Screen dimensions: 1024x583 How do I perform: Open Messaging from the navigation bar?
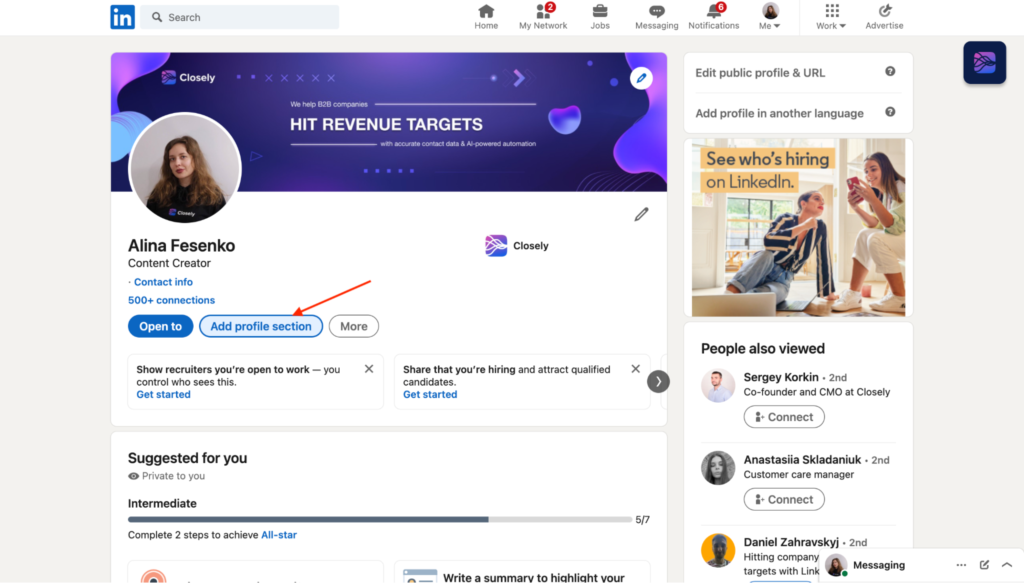[x=657, y=12]
